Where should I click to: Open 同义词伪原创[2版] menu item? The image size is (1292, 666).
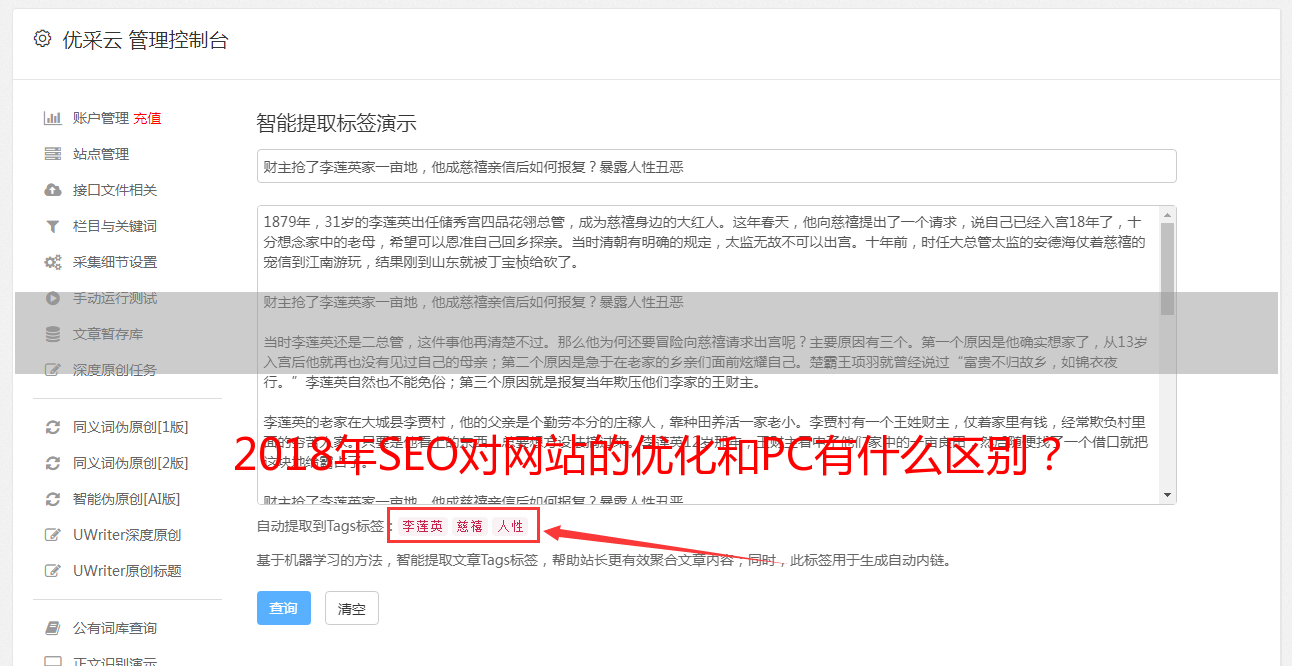(x=130, y=463)
